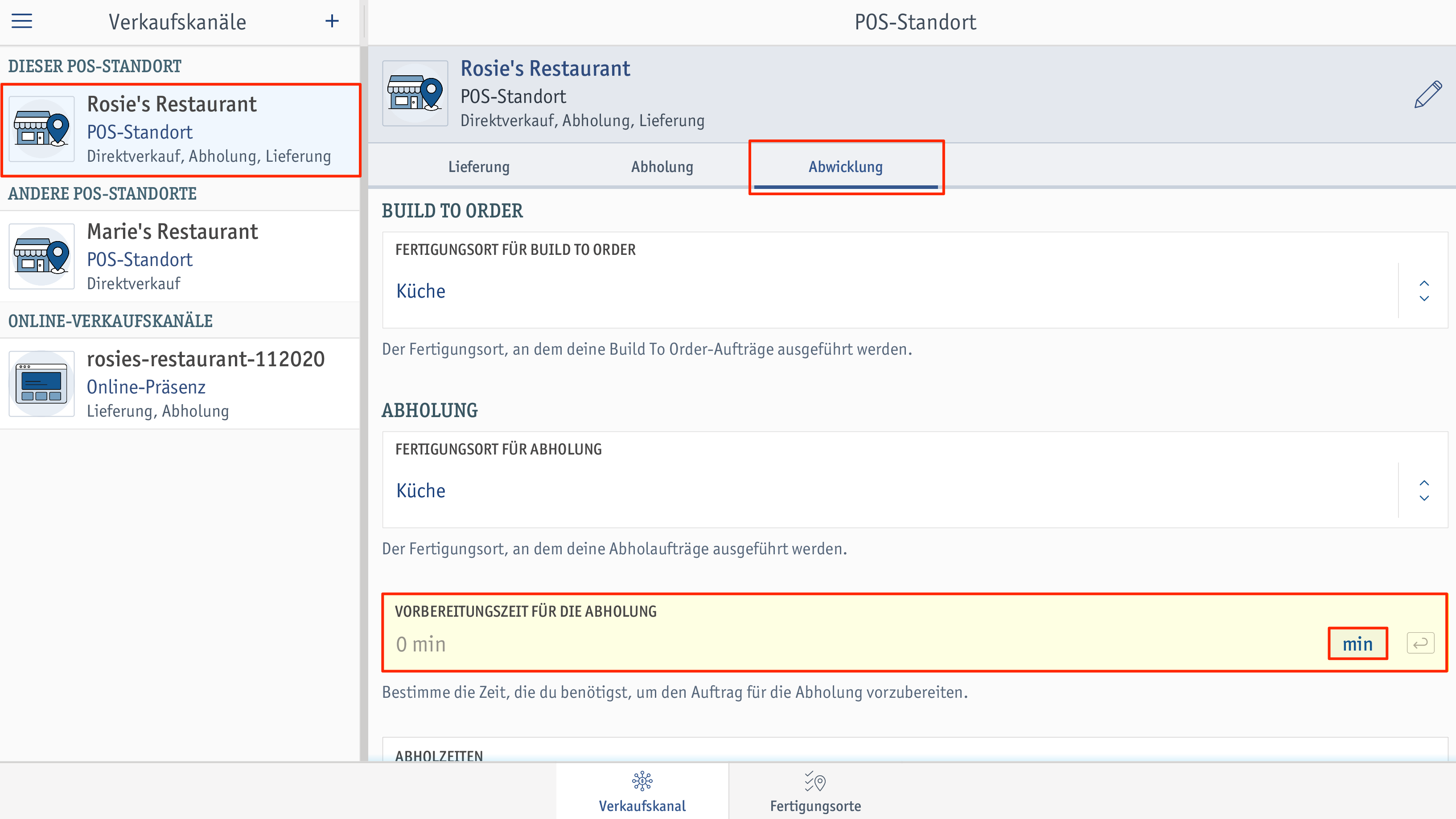Select Rosie's Restaurant store icon in list
1456x819 pixels.
[x=42, y=129]
